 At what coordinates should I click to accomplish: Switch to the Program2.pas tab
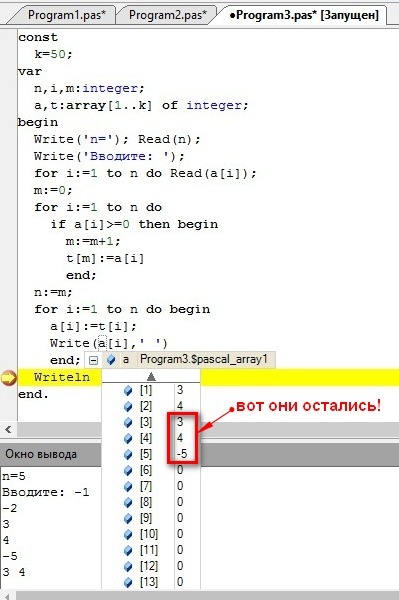point(167,15)
